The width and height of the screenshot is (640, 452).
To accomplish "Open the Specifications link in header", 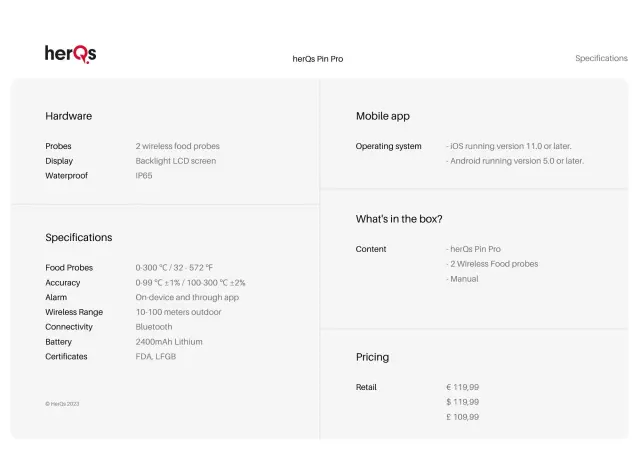I will pos(601,58).
